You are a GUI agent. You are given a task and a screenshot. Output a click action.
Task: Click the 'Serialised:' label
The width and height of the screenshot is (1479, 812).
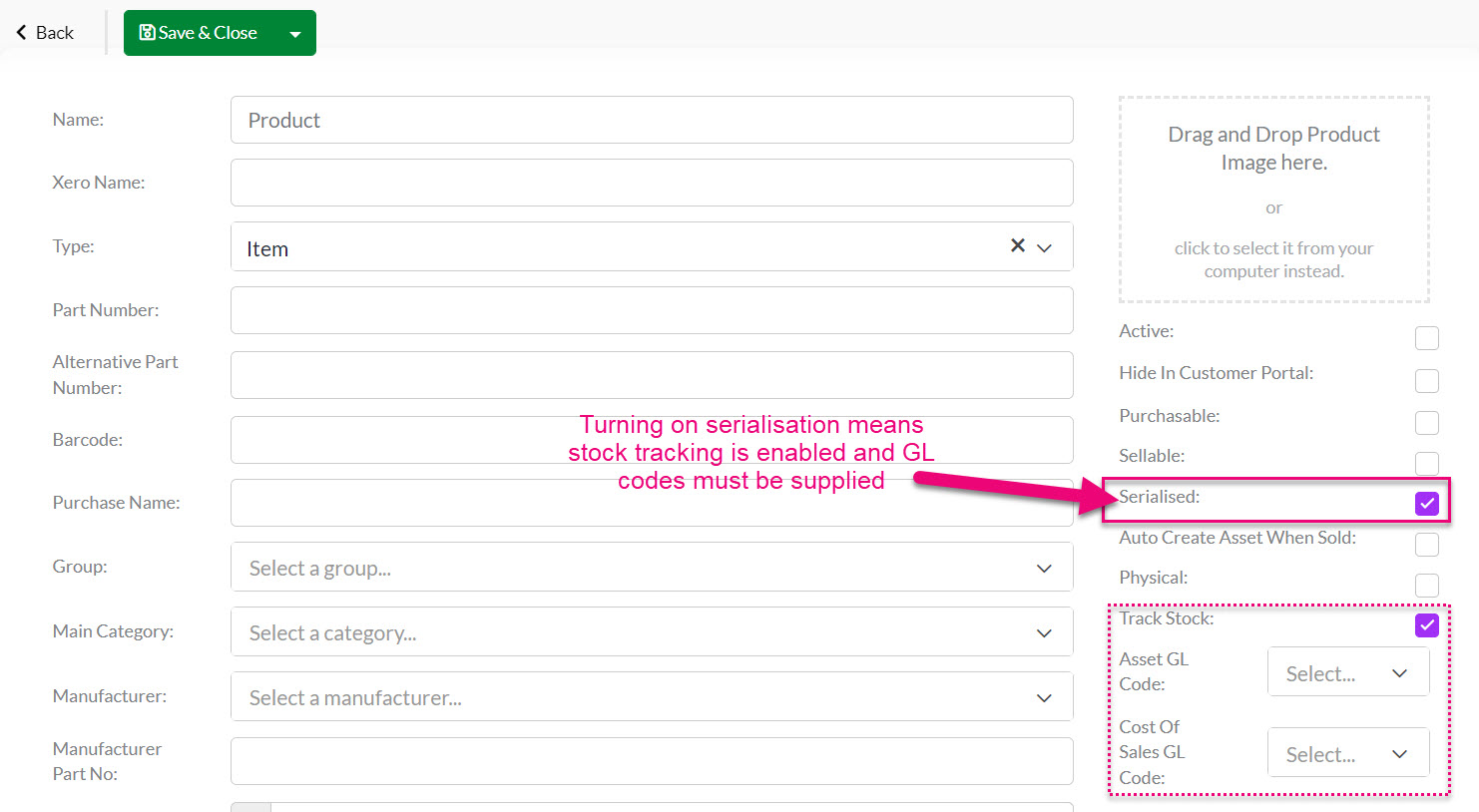1159,497
